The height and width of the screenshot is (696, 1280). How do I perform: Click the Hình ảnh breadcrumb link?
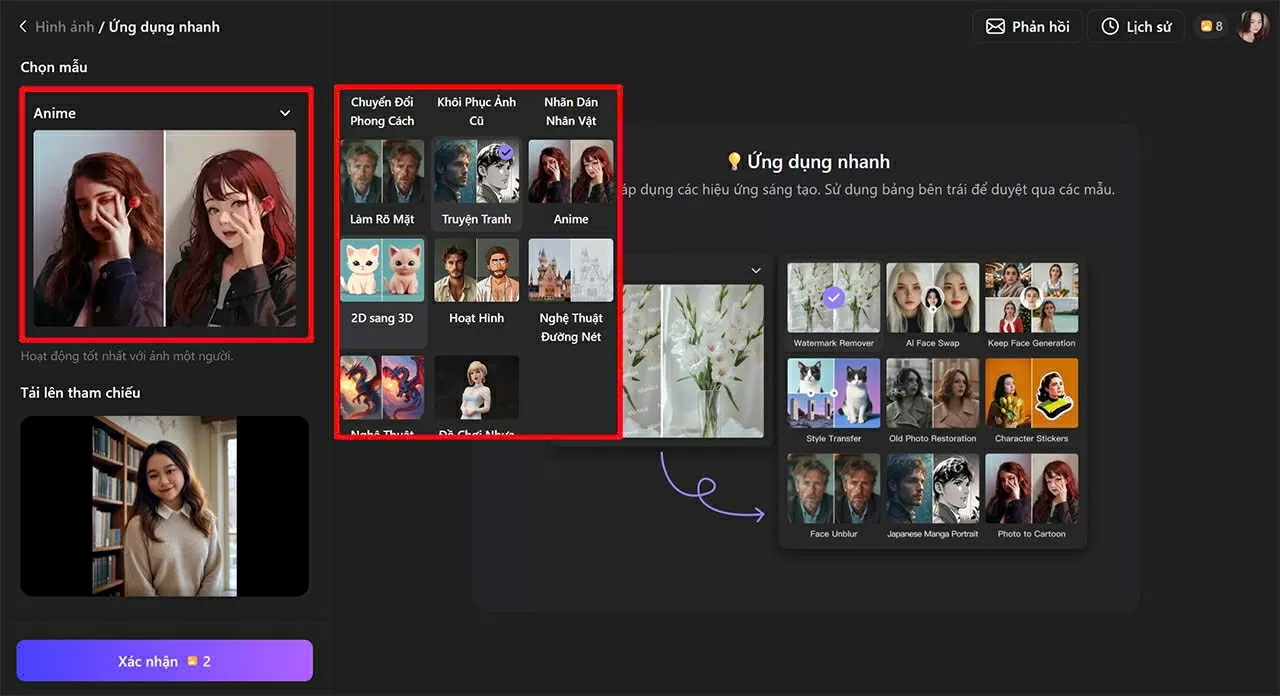[64, 27]
